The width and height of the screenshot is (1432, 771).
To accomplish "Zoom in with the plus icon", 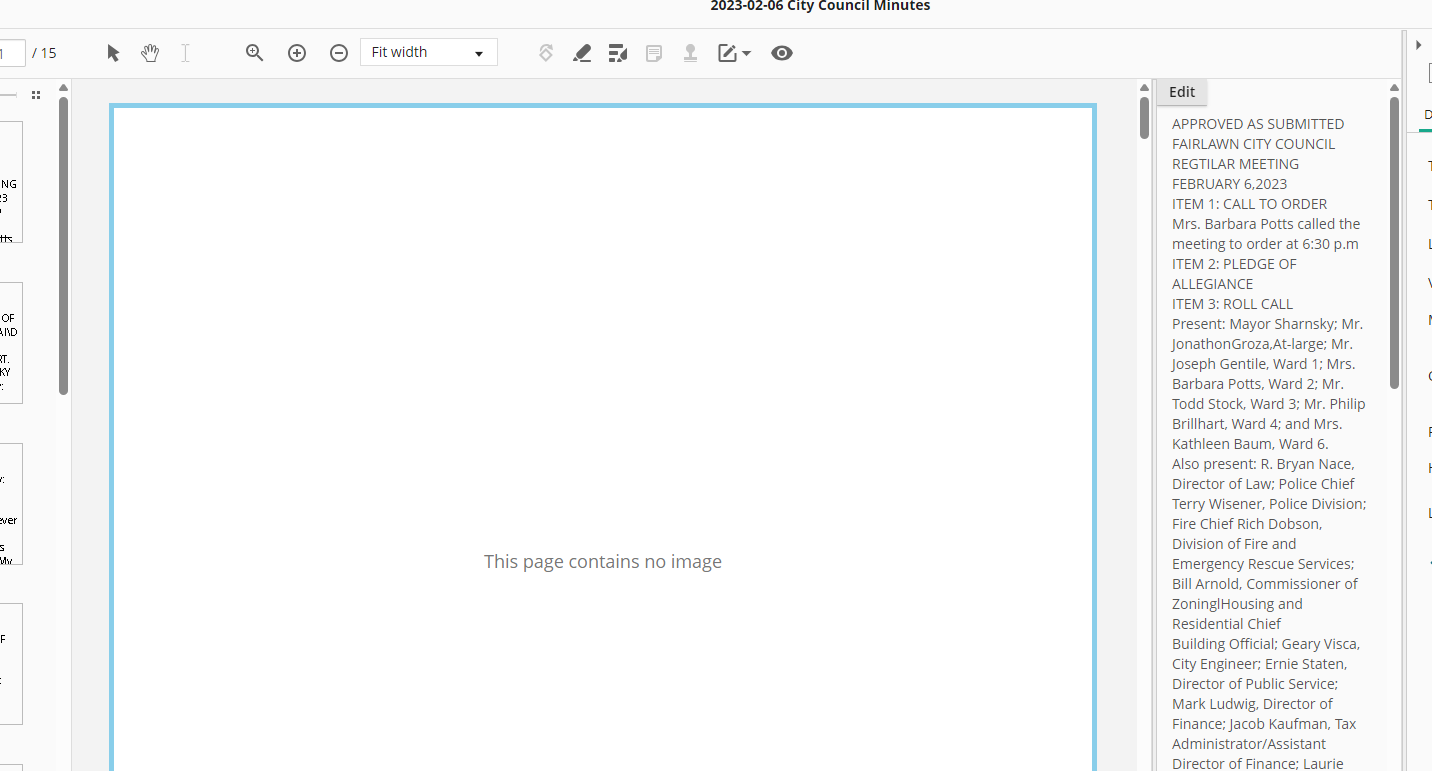I will click(x=297, y=53).
